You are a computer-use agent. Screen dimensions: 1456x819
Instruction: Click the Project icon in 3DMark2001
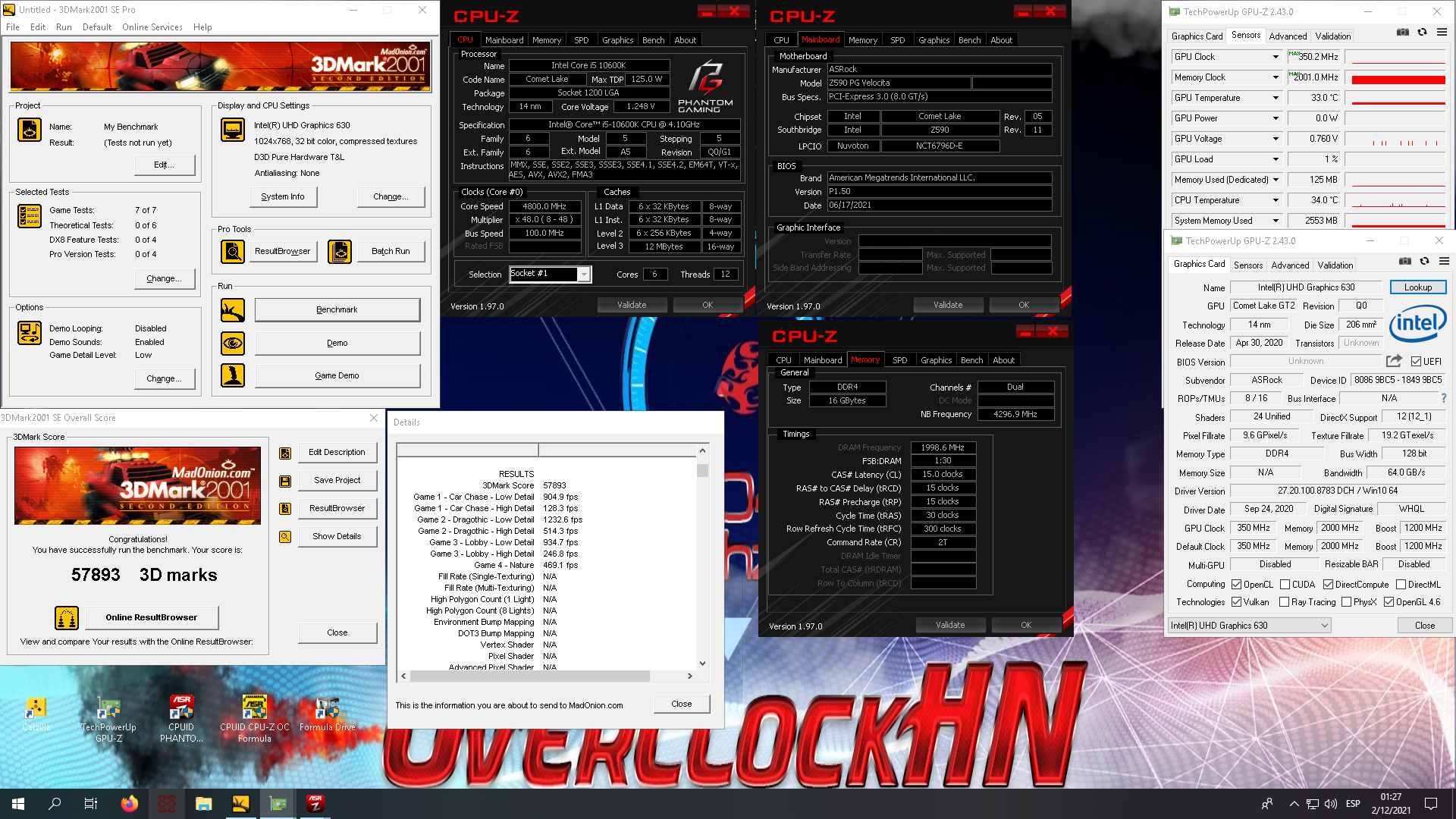[30, 130]
